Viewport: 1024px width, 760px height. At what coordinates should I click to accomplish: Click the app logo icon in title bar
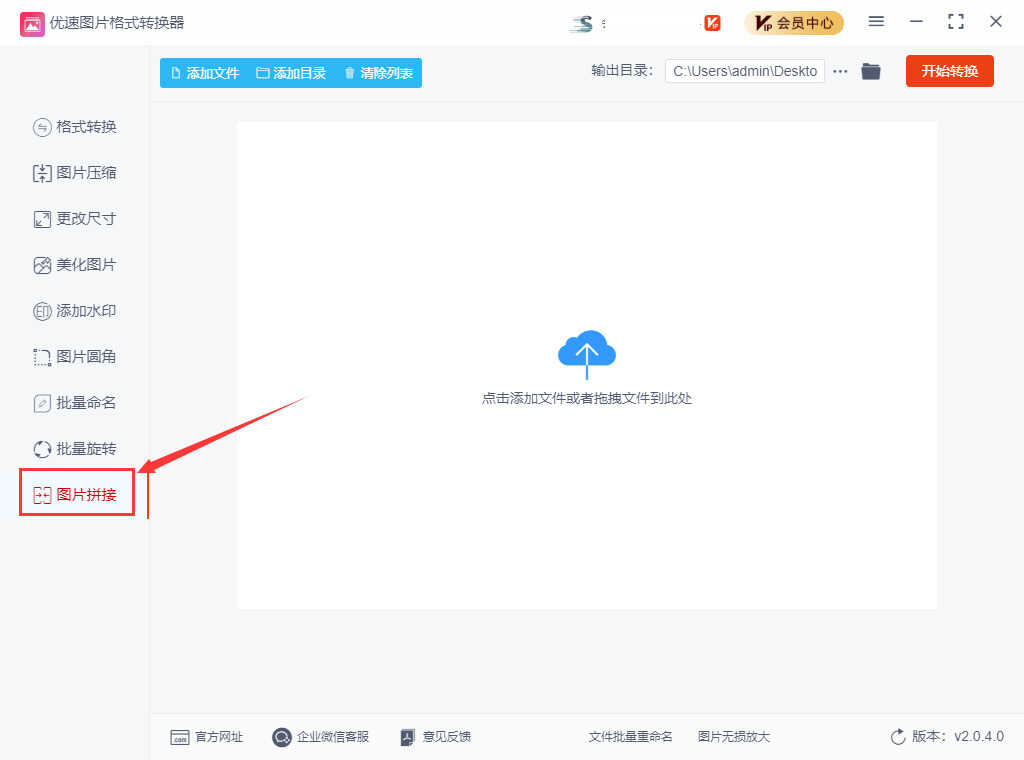tap(32, 24)
